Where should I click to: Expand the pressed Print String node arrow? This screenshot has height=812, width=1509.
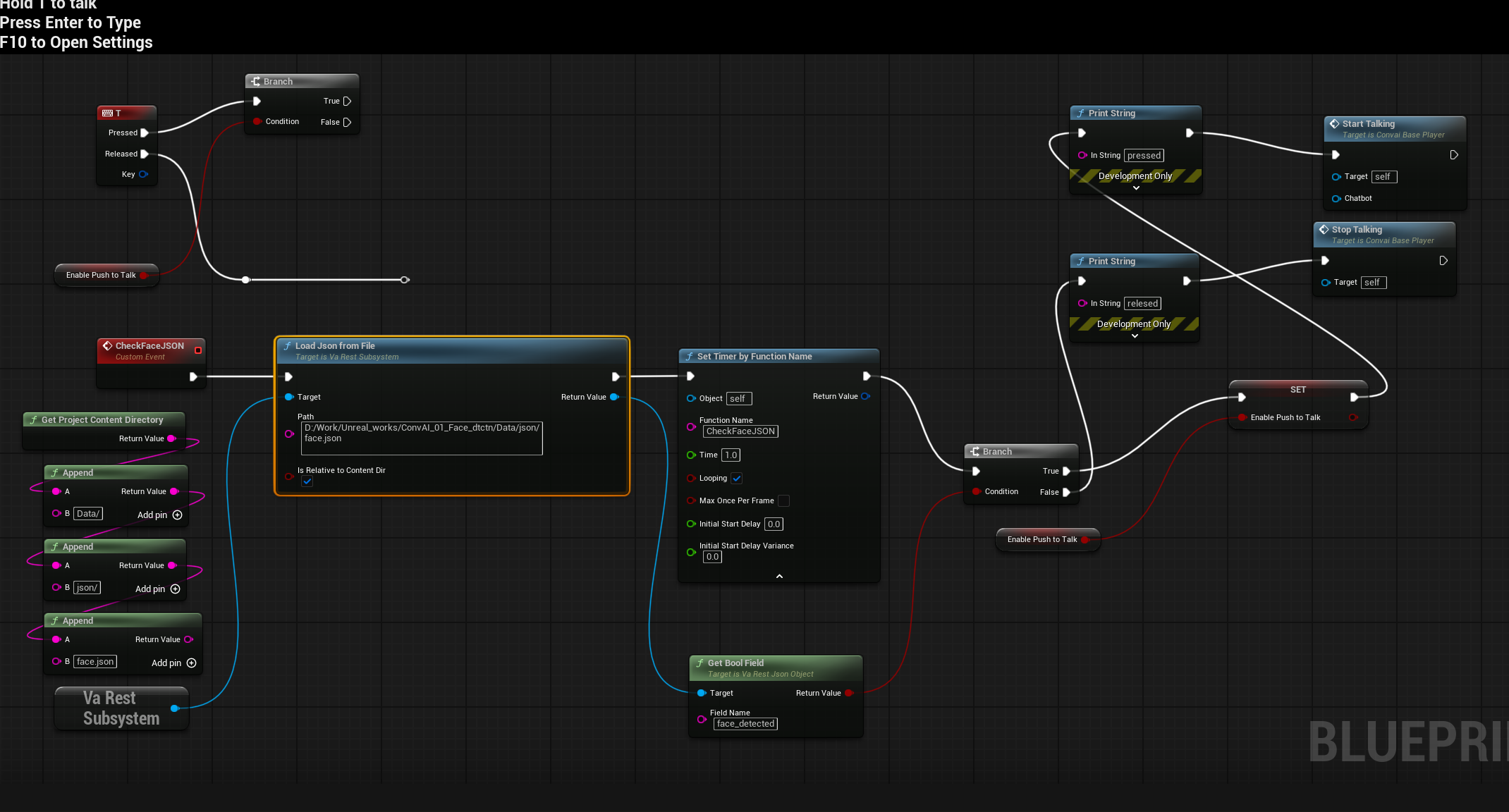pyautogui.click(x=1136, y=188)
